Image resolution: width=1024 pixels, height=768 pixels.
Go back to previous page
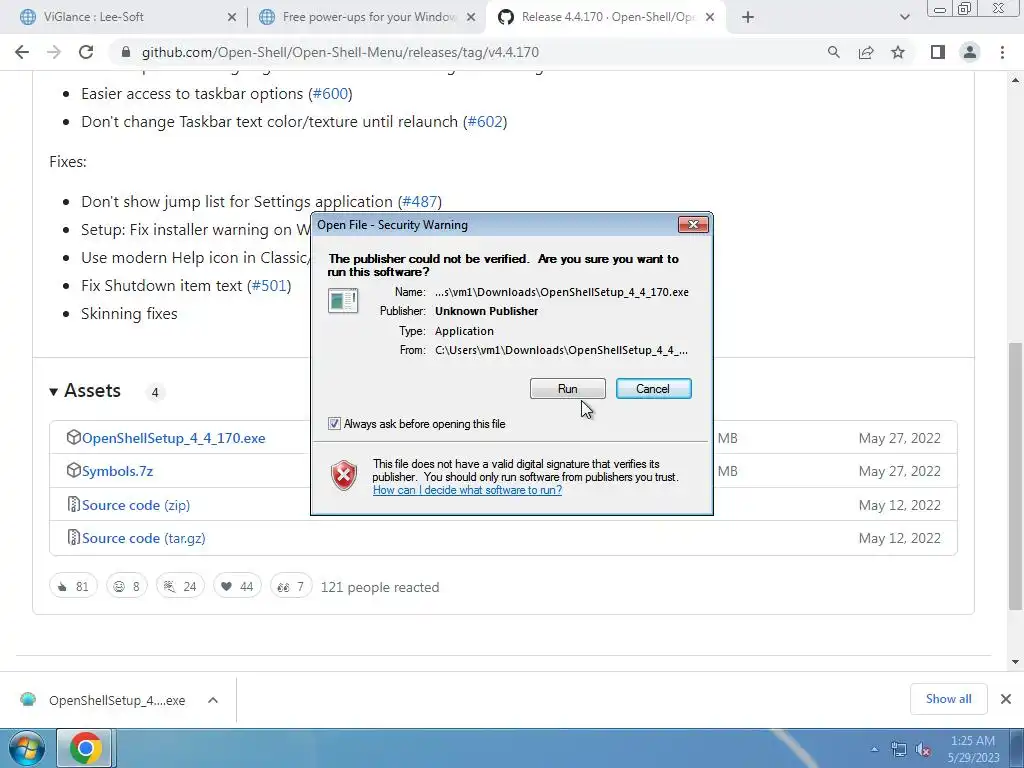22,52
